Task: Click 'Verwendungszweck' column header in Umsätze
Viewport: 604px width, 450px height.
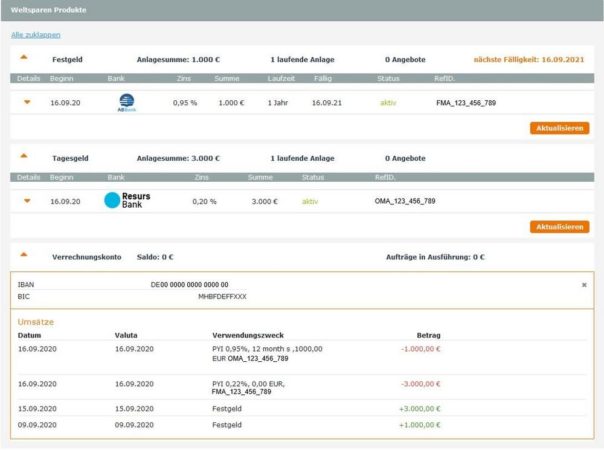Action: click(248, 335)
